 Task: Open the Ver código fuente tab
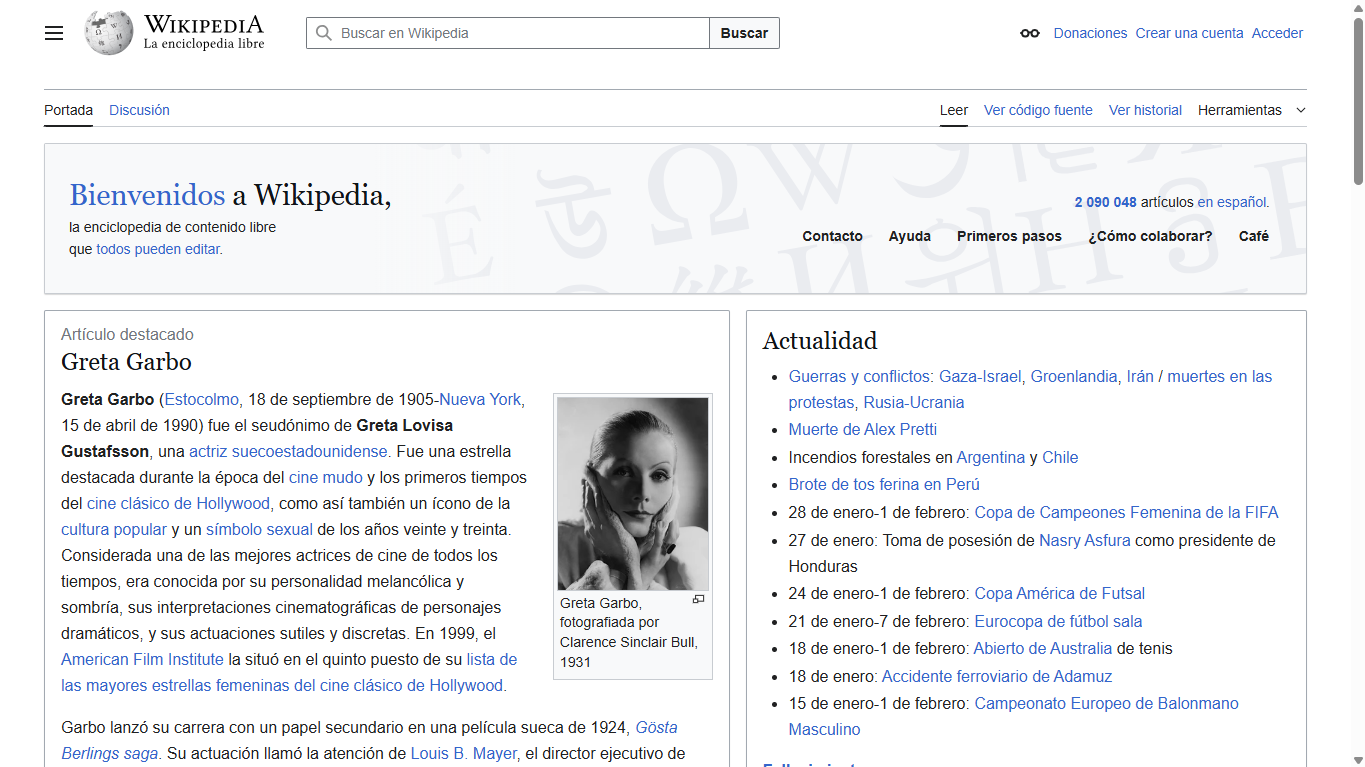click(x=1038, y=110)
